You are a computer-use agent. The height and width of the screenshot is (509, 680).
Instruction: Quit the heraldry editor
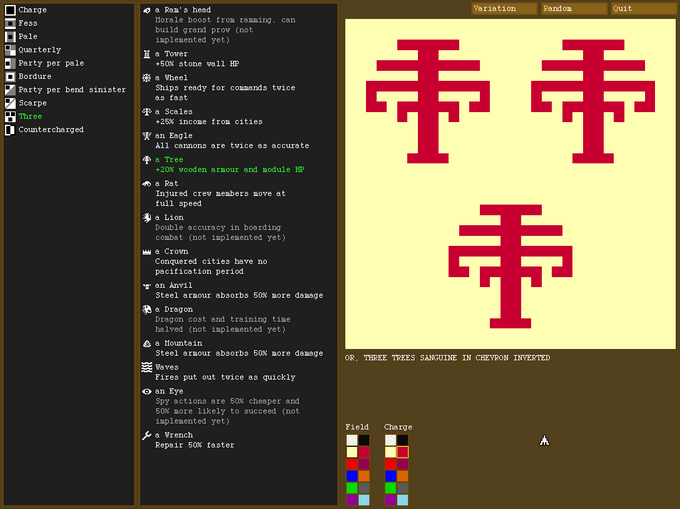point(644,9)
